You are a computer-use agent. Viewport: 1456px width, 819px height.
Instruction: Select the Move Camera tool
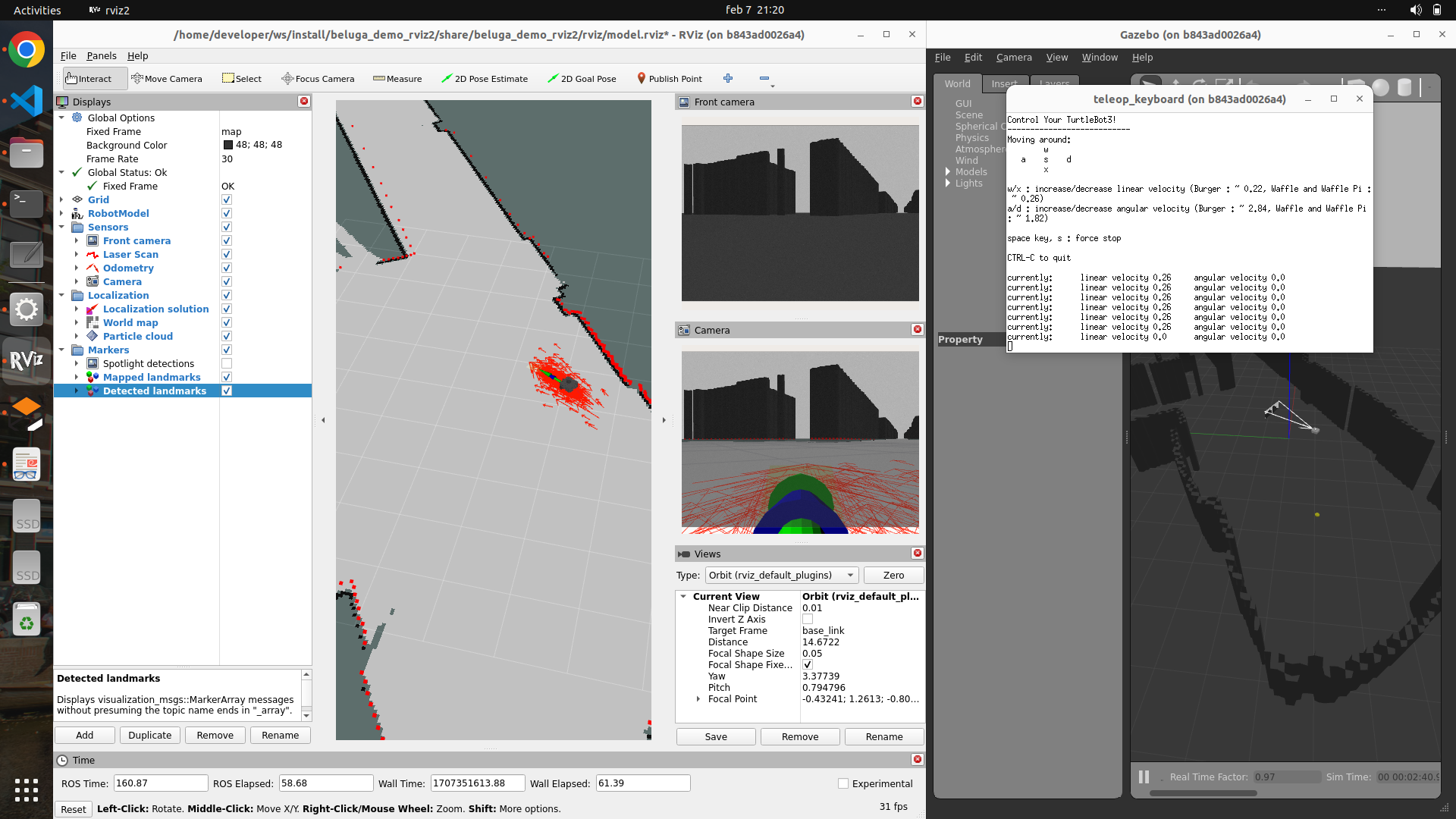tap(167, 78)
